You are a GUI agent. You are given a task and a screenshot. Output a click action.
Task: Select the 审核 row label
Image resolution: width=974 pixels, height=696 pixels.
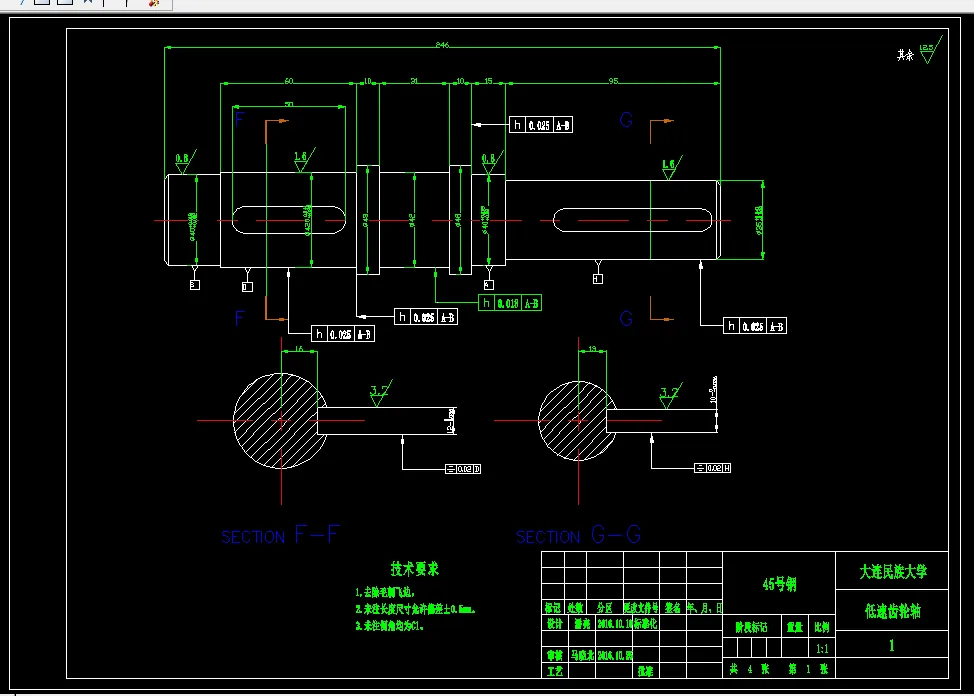click(554, 655)
